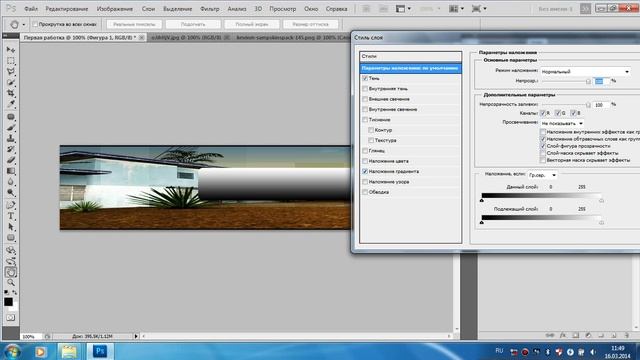This screenshot has height=360, width=640.
Task: Enable the Внешнее свечение checkbox
Action: coord(365,99)
